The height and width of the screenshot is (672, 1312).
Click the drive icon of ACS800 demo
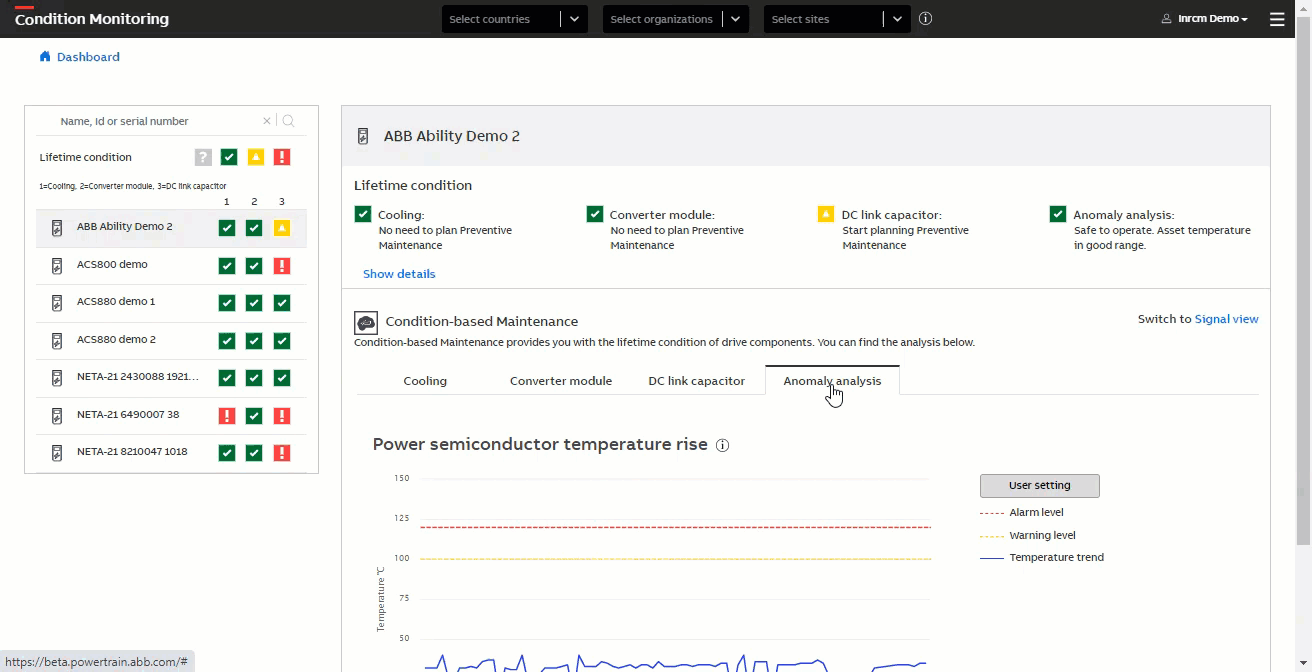click(x=57, y=265)
